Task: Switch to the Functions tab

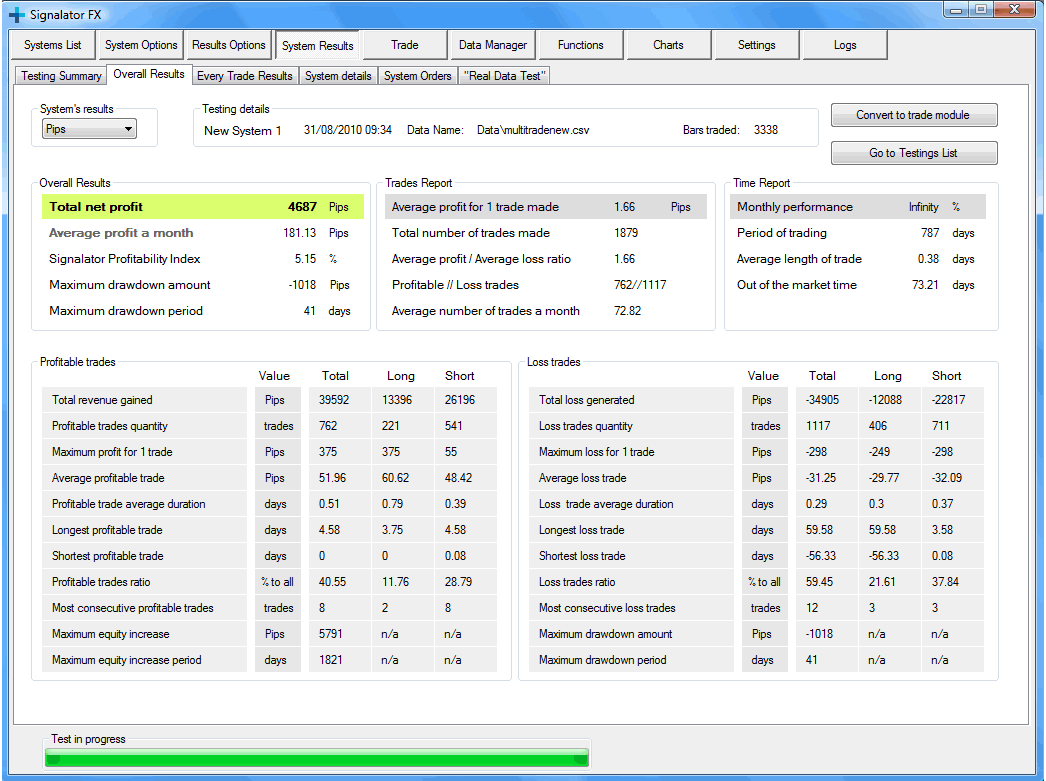Action: click(580, 45)
